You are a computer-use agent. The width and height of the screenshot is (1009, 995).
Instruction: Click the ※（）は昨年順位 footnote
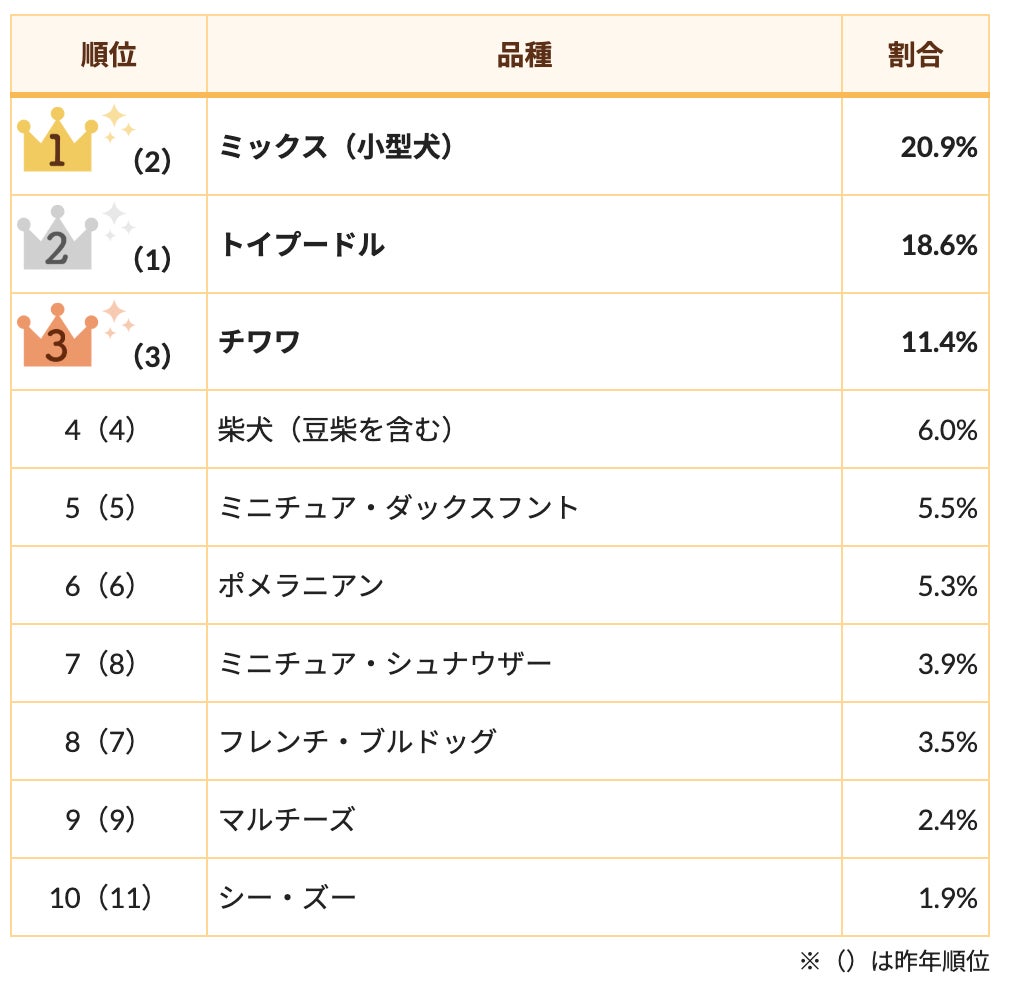pyautogui.click(x=894, y=962)
